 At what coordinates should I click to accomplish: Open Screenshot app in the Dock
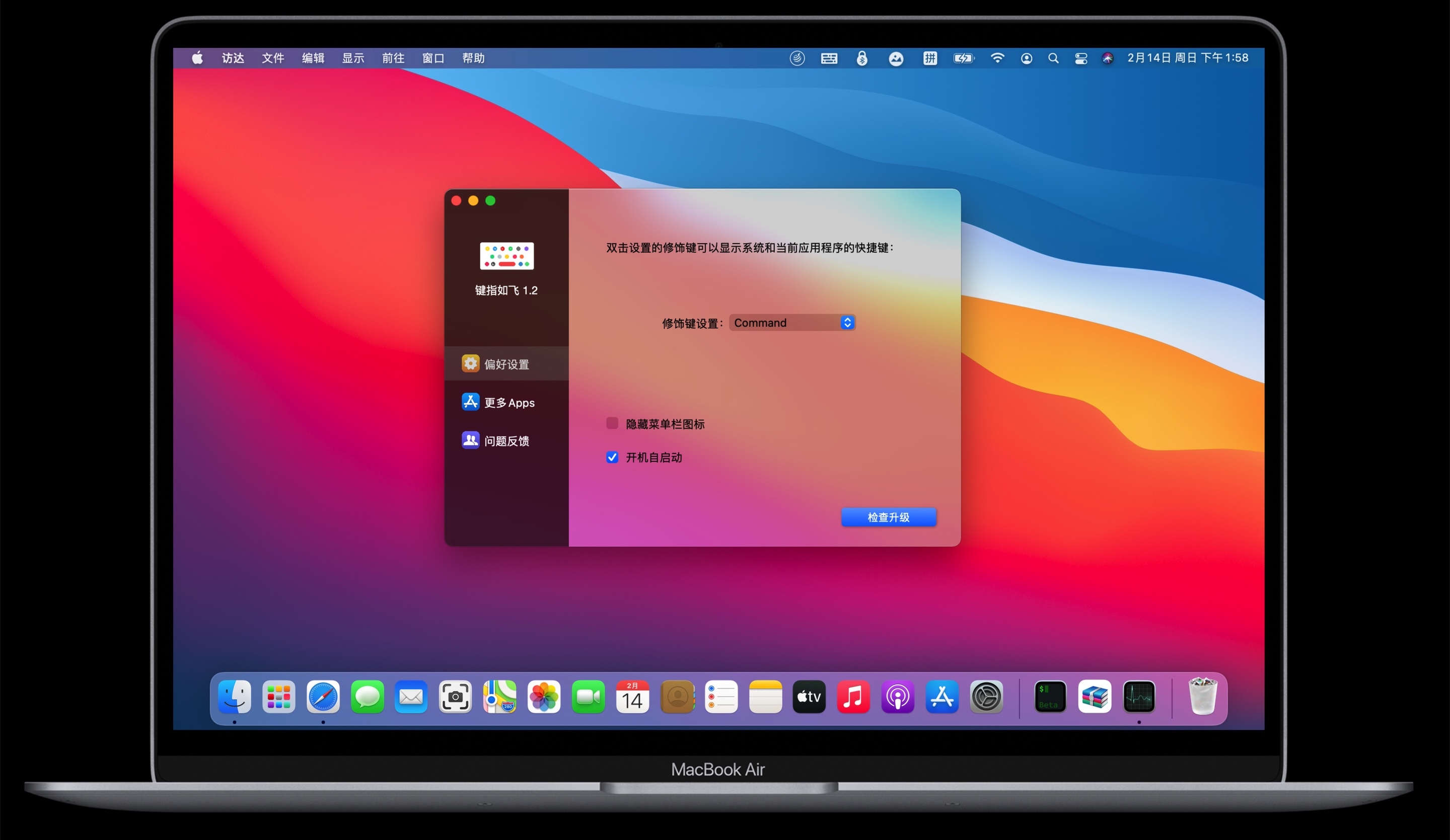coord(455,697)
